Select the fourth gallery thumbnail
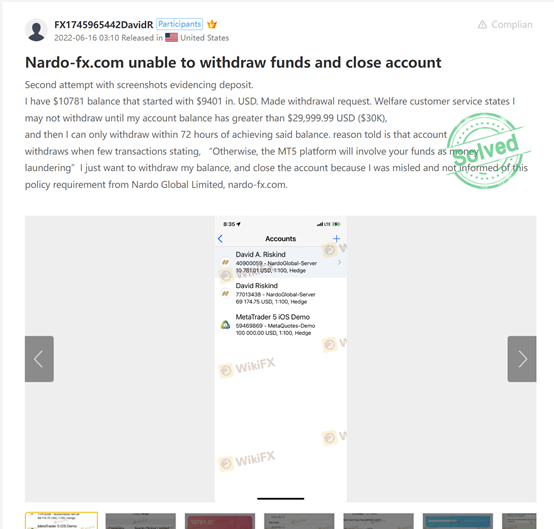554x529 pixels. (x=299, y=521)
